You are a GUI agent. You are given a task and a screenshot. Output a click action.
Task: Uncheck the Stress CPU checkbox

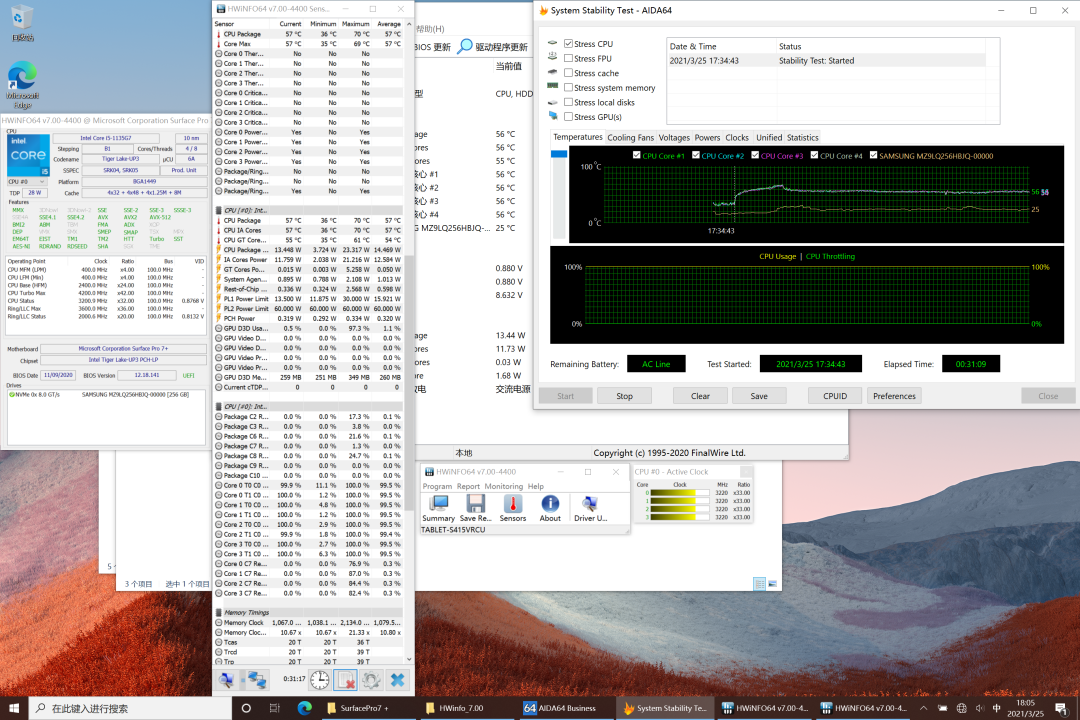click(x=569, y=44)
